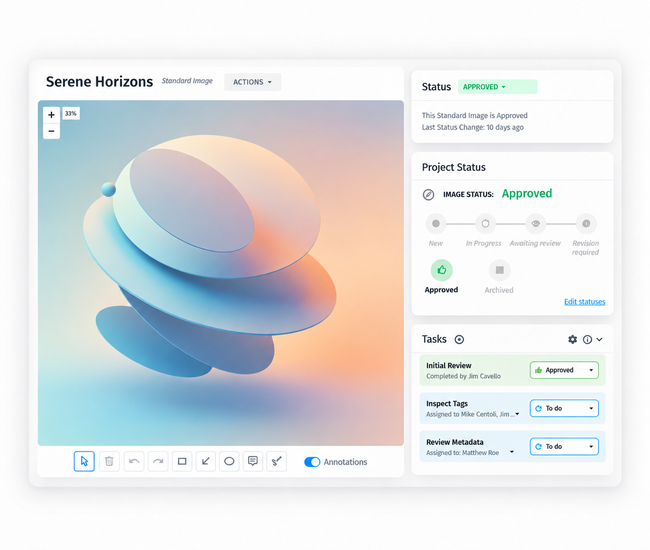Click the Initial Review task title
This screenshot has height=550, width=650.
(449, 366)
